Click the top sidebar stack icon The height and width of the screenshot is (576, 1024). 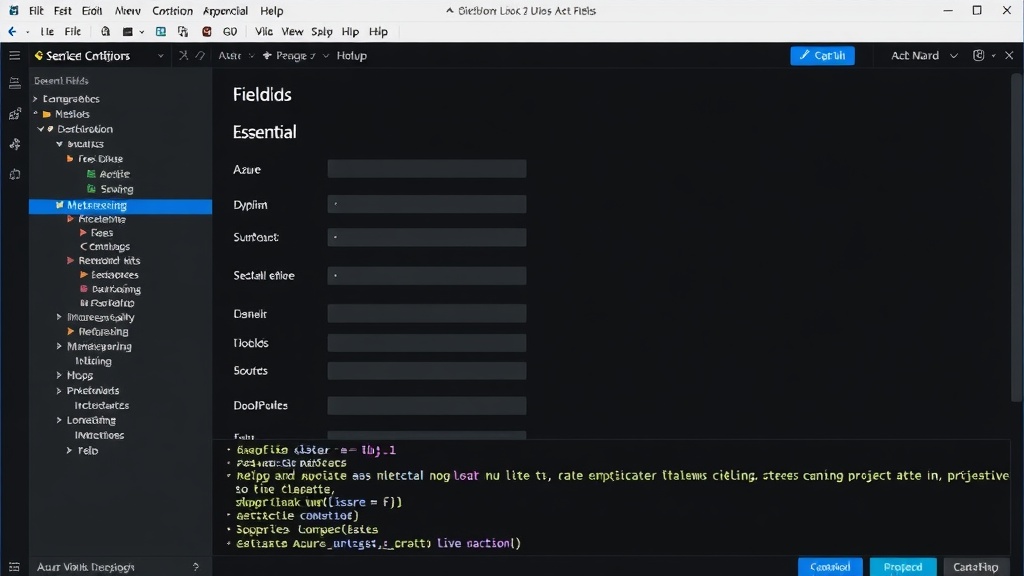pyautogui.click(x=14, y=83)
